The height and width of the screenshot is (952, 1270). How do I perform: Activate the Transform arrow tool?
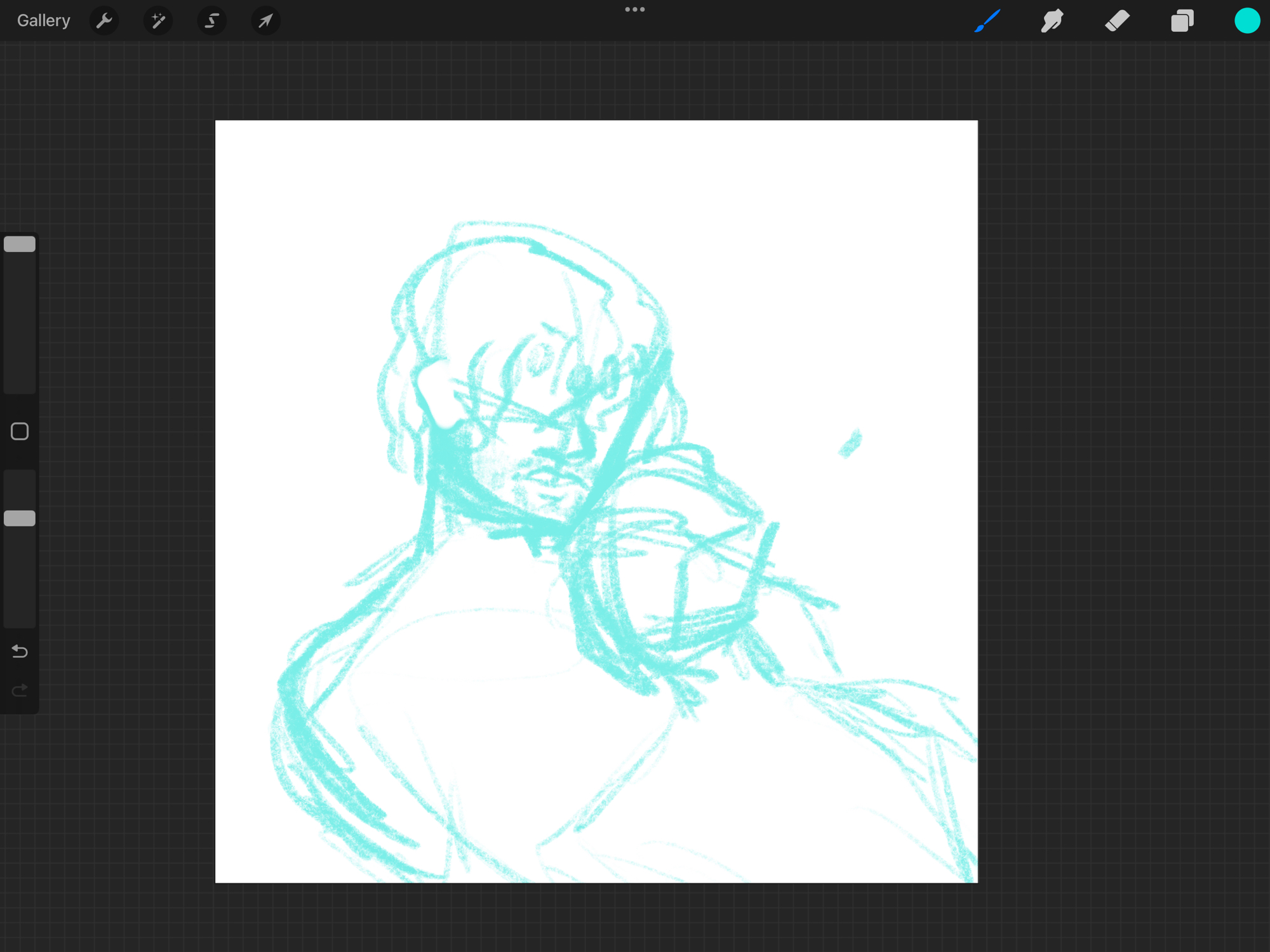tap(265, 21)
